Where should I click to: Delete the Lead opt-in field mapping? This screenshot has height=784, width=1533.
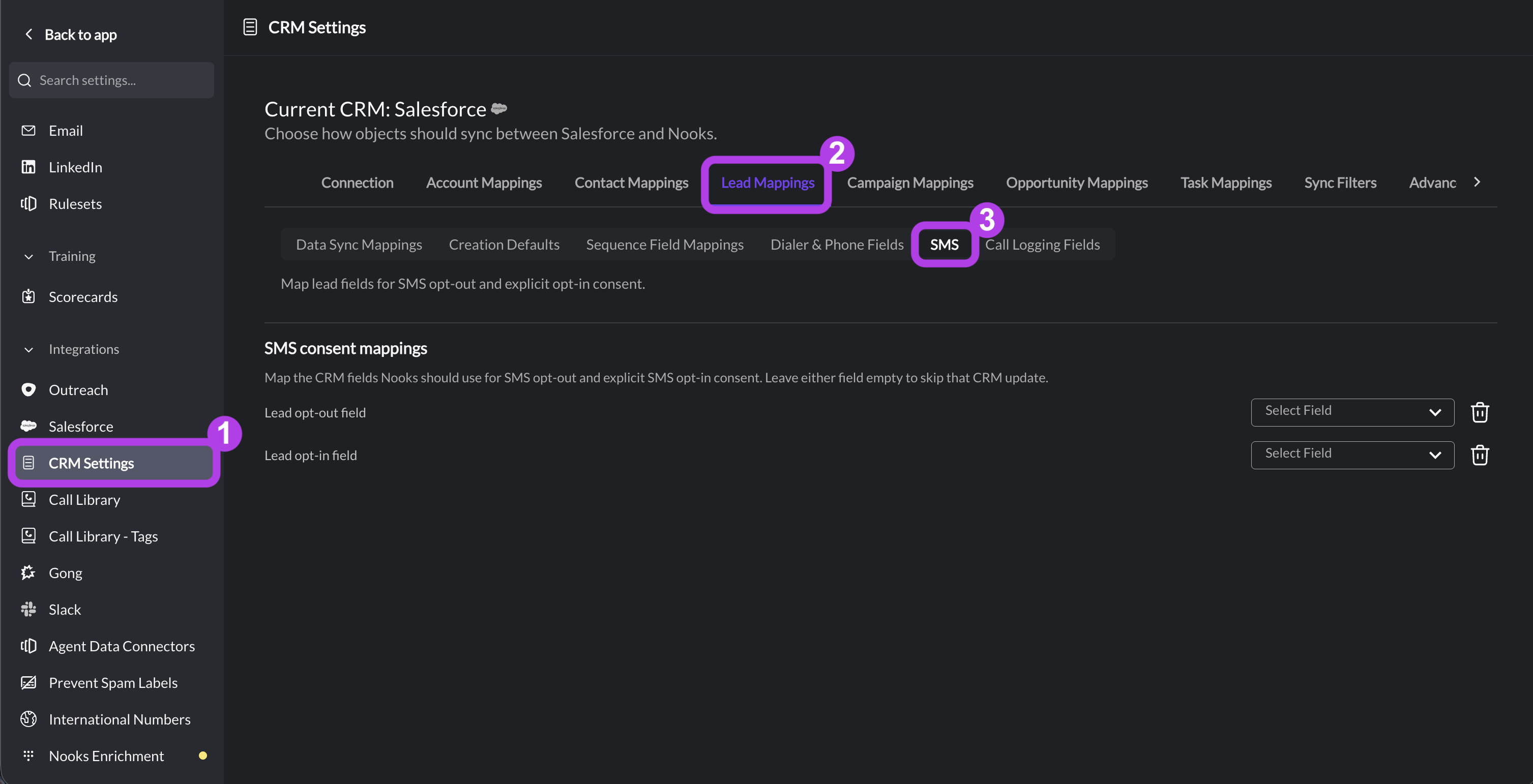1480,455
